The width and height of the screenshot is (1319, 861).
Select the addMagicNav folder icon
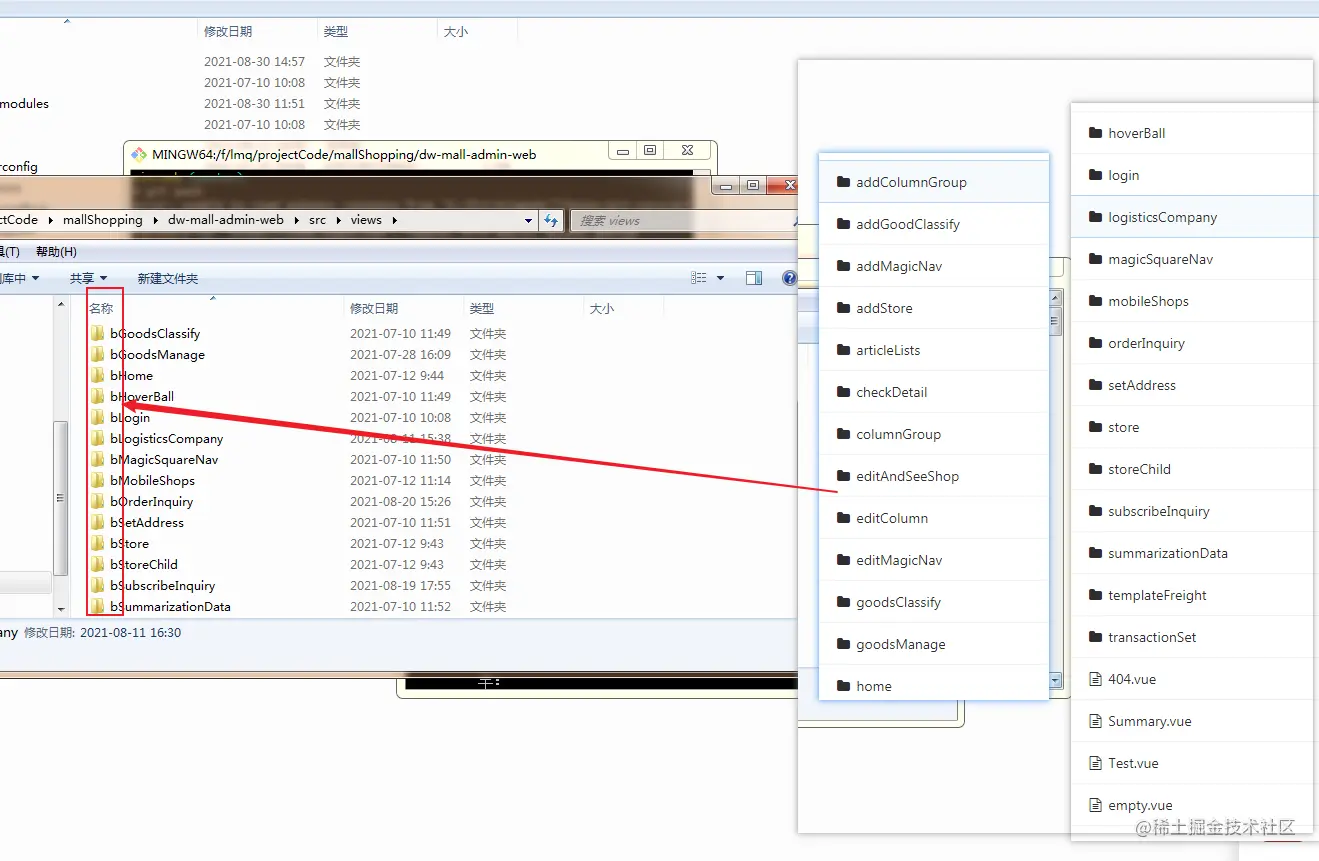842,267
